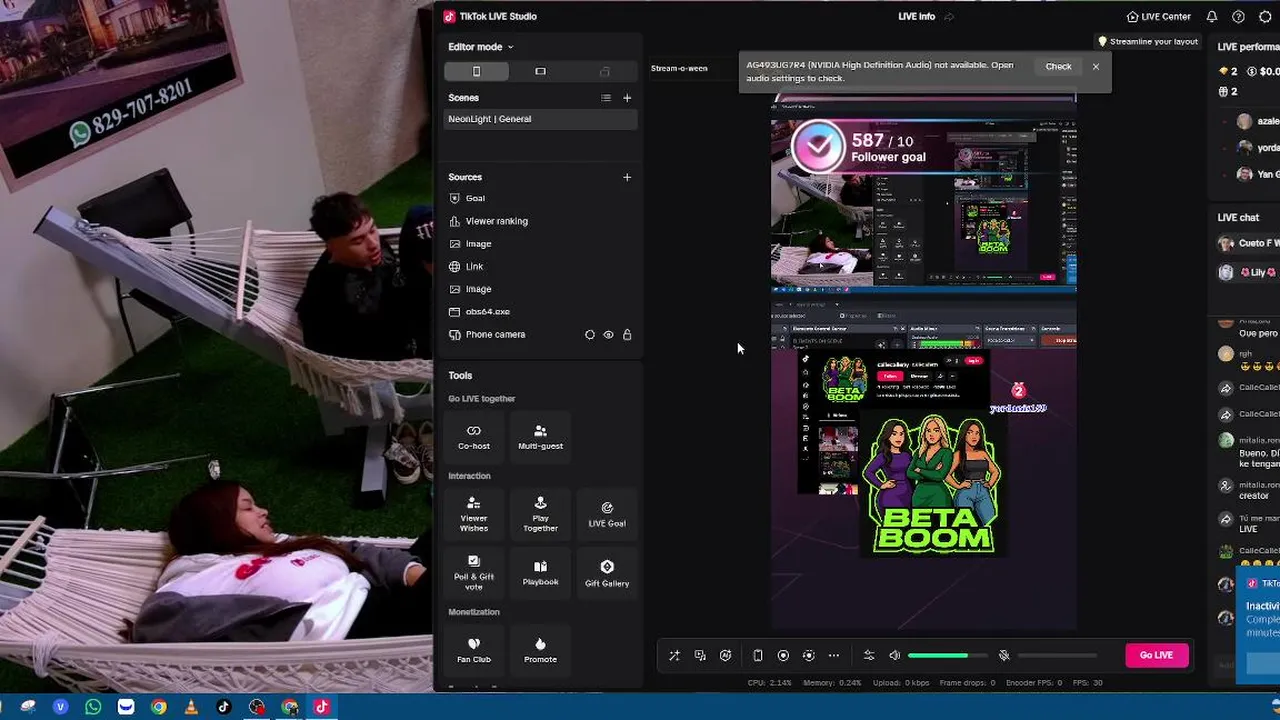Click the media music overlay icon
1280x720 pixels.
click(700, 656)
